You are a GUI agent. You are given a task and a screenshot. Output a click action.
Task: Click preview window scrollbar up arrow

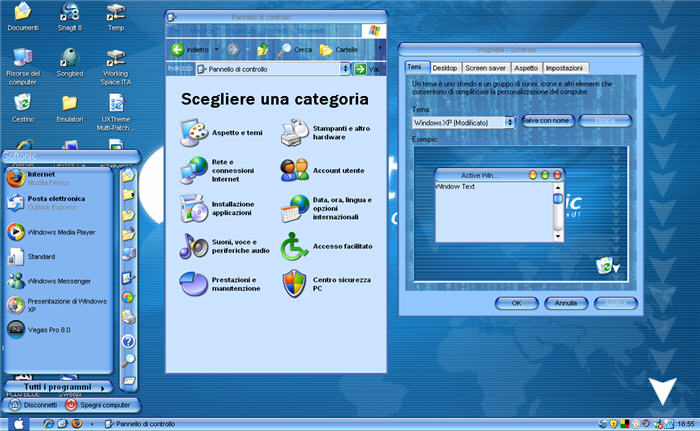click(x=558, y=187)
